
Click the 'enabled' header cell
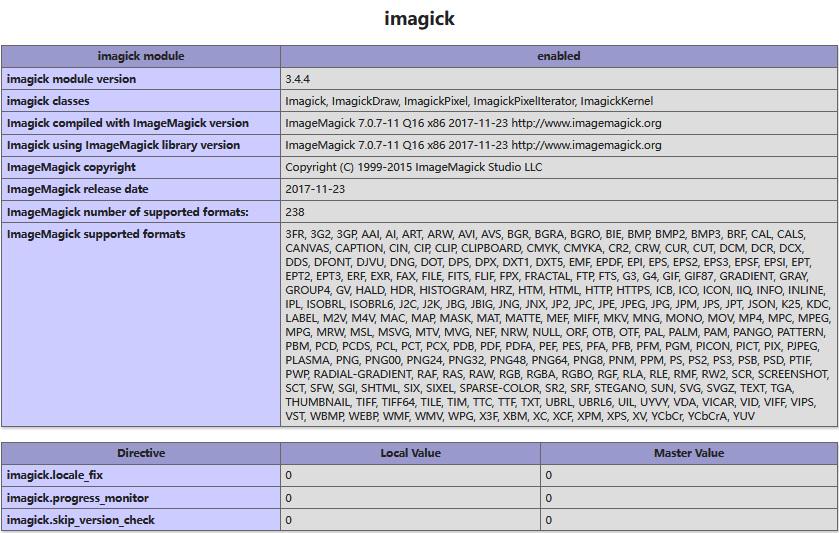pos(559,56)
